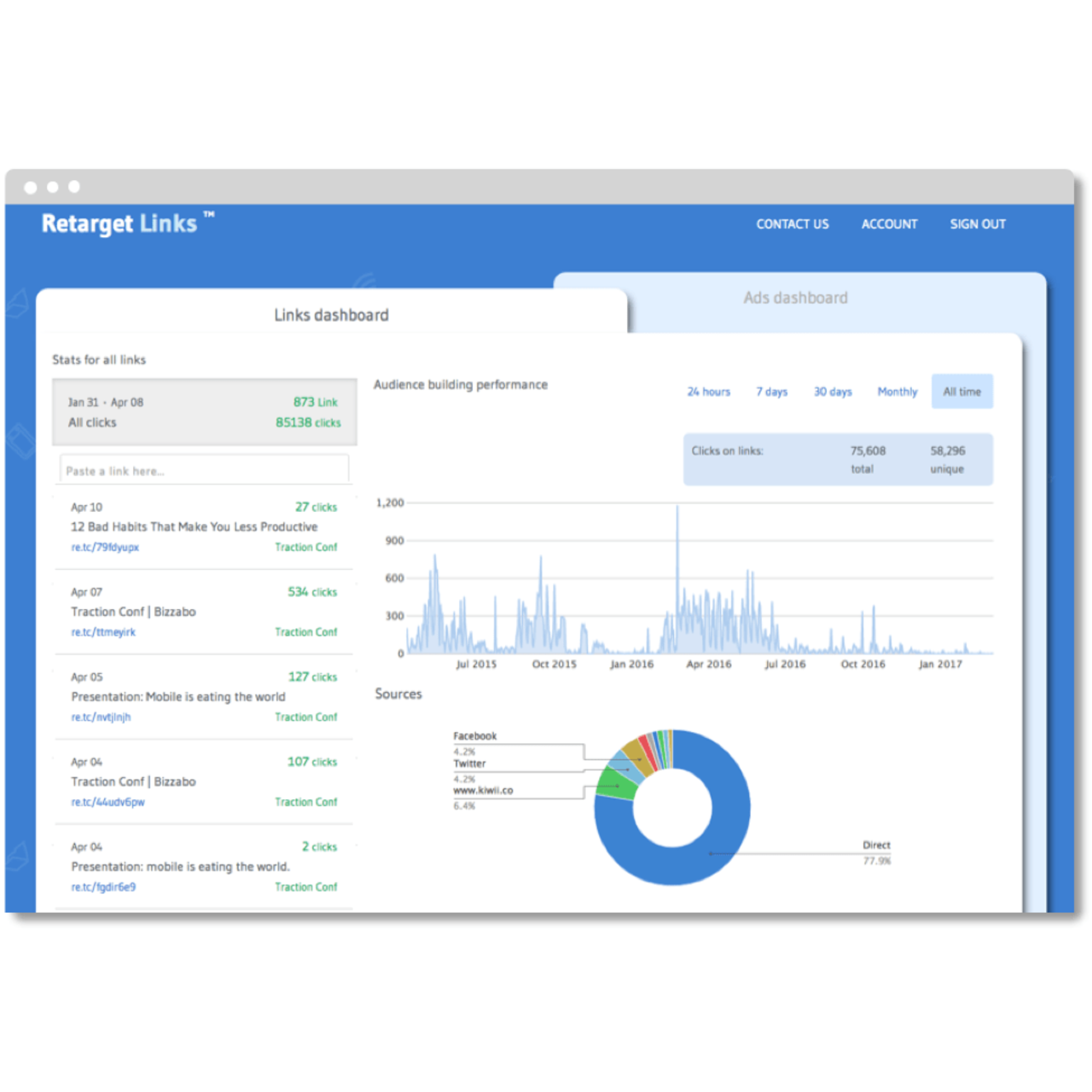The width and height of the screenshot is (1092, 1092).
Task: Click the green www.kiwii.co donut segment
Action: tap(616, 783)
